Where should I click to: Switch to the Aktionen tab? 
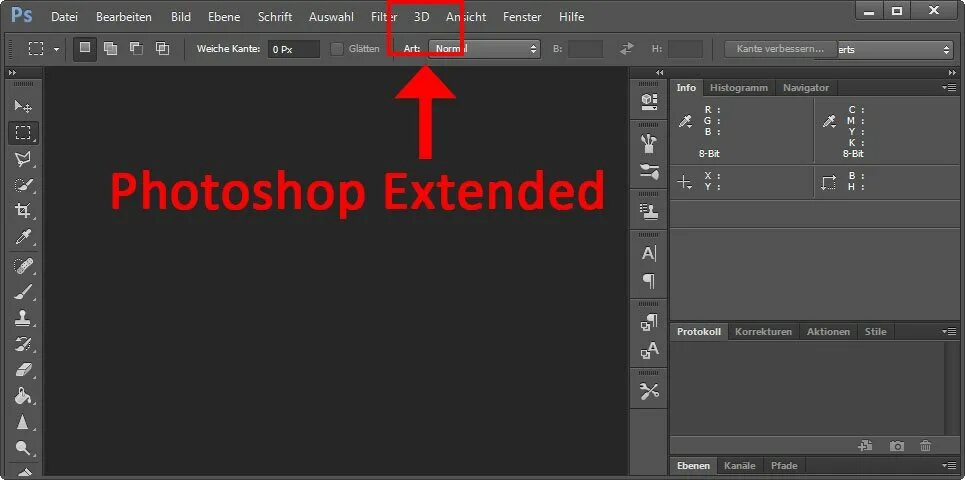point(828,331)
